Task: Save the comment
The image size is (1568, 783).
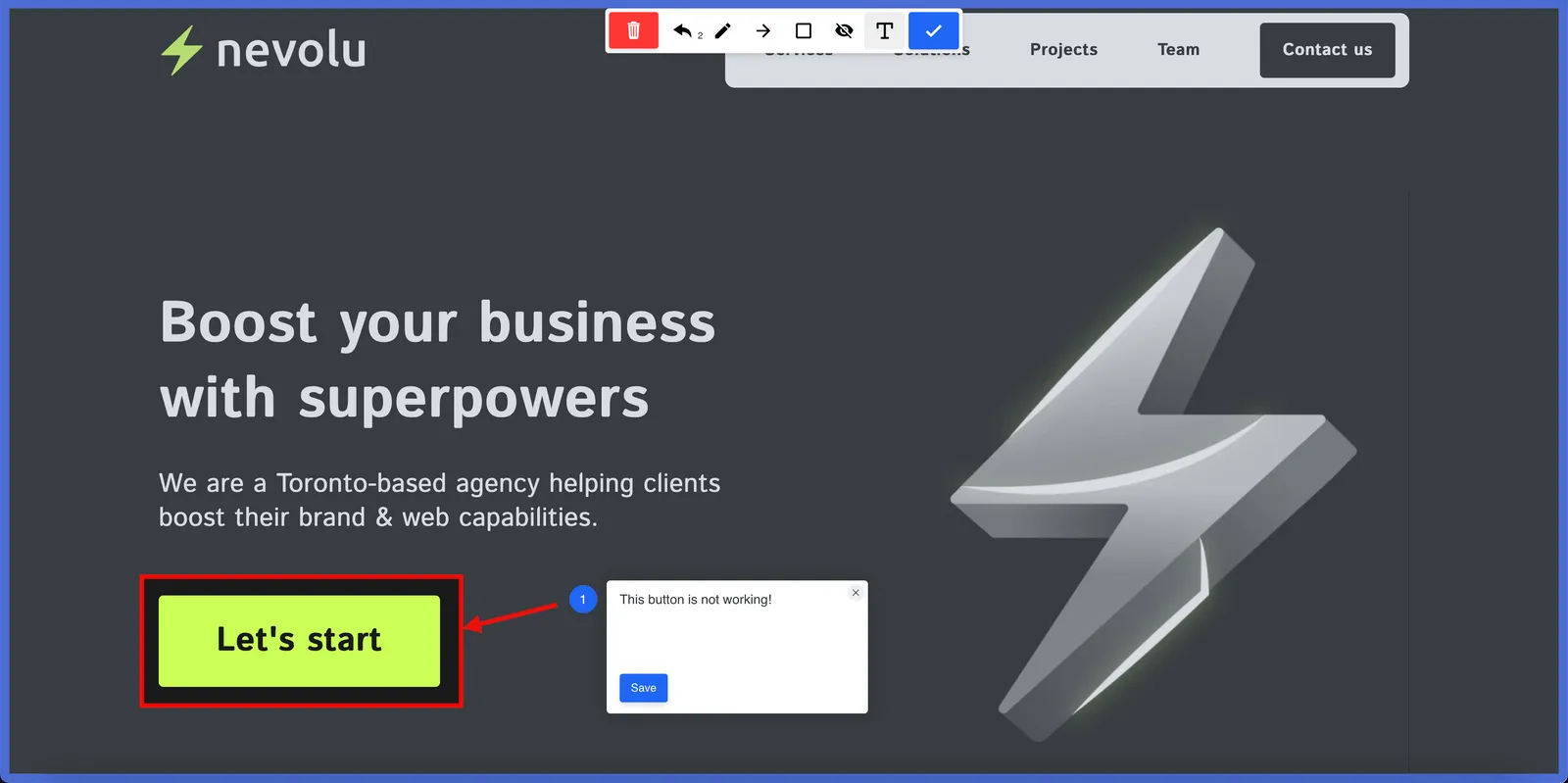Action: coord(643,688)
